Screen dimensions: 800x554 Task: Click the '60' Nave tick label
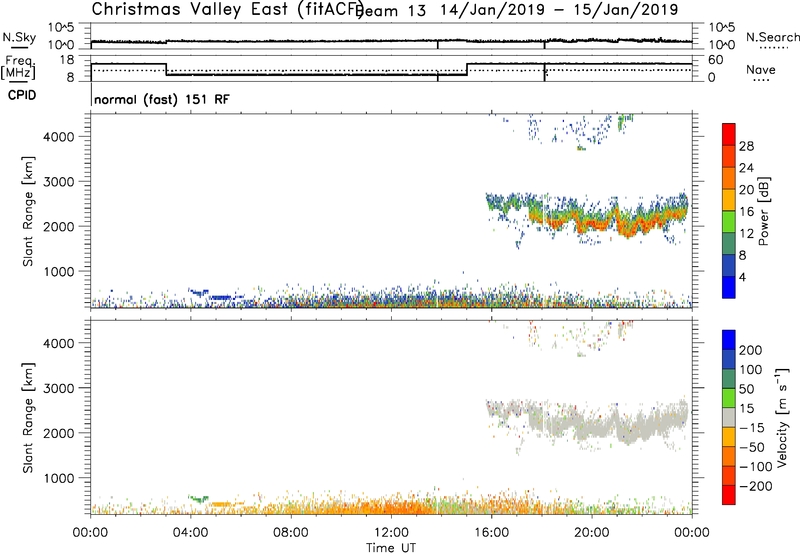click(x=715, y=60)
